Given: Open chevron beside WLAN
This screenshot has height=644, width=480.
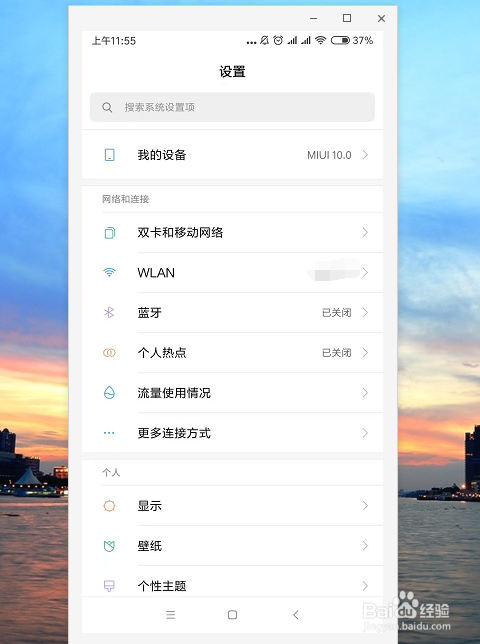Looking at the screenshot, I should (365, 272).
